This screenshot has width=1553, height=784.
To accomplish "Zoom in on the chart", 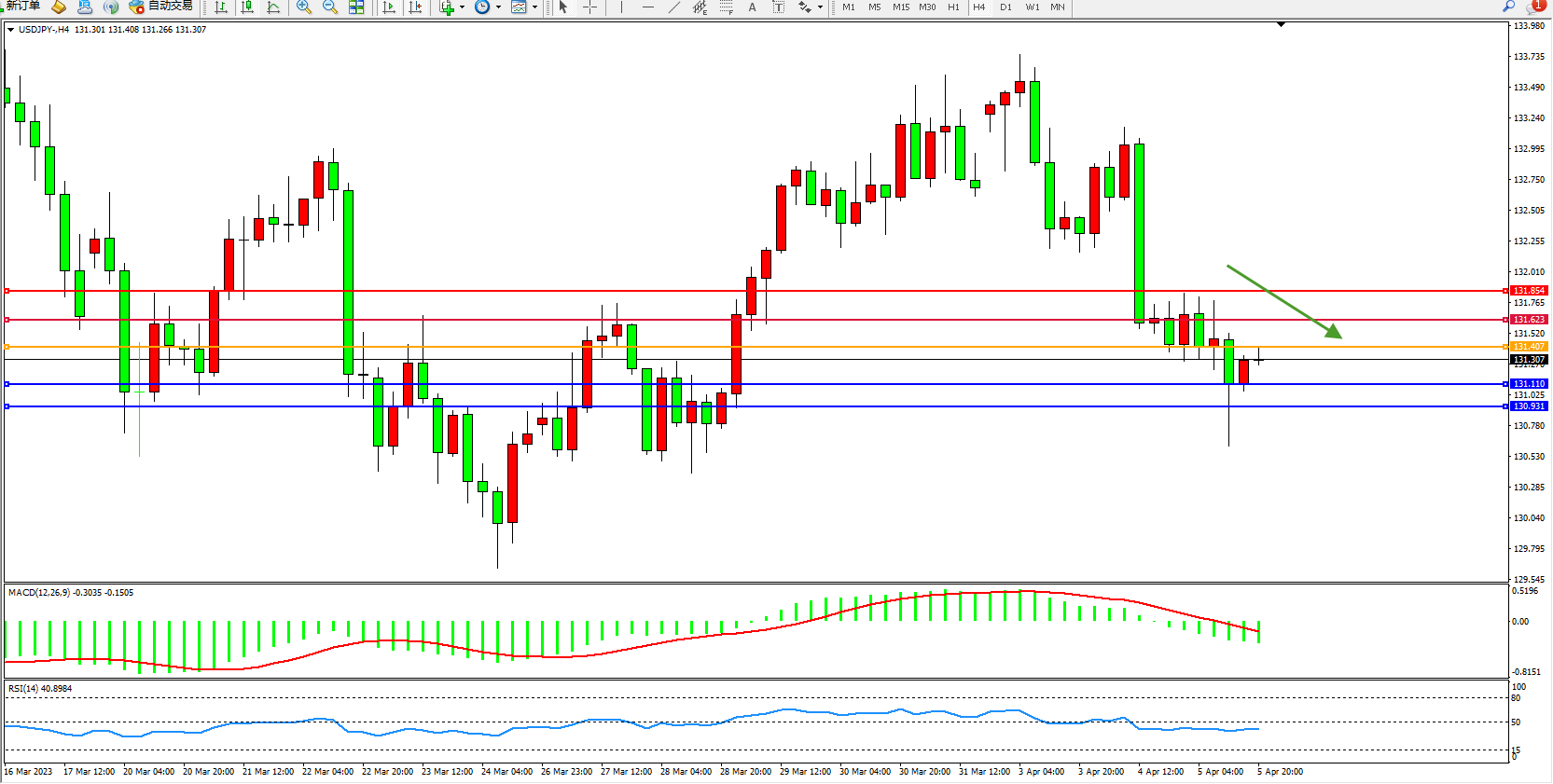I will pos(304,7).
